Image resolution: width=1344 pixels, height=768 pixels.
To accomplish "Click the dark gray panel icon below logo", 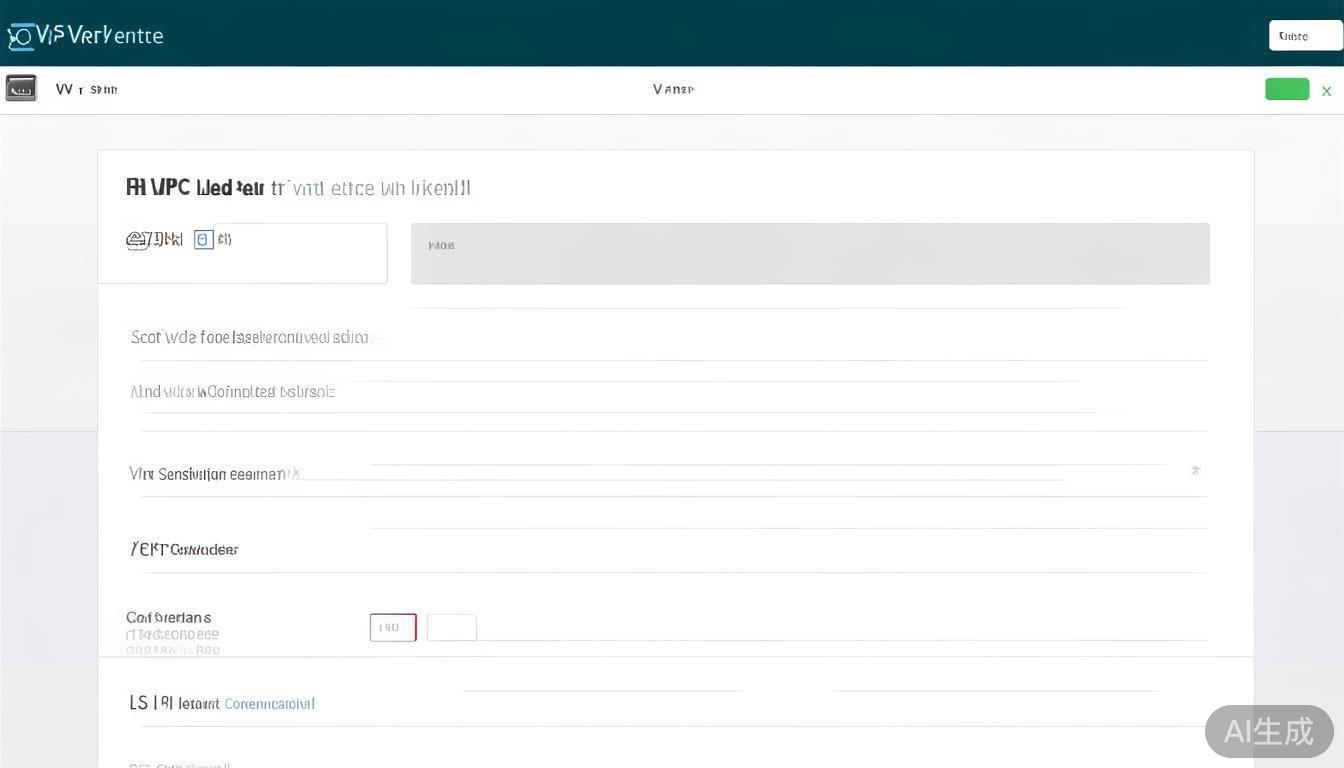I will pyautogui.click(x=21, y=88).
